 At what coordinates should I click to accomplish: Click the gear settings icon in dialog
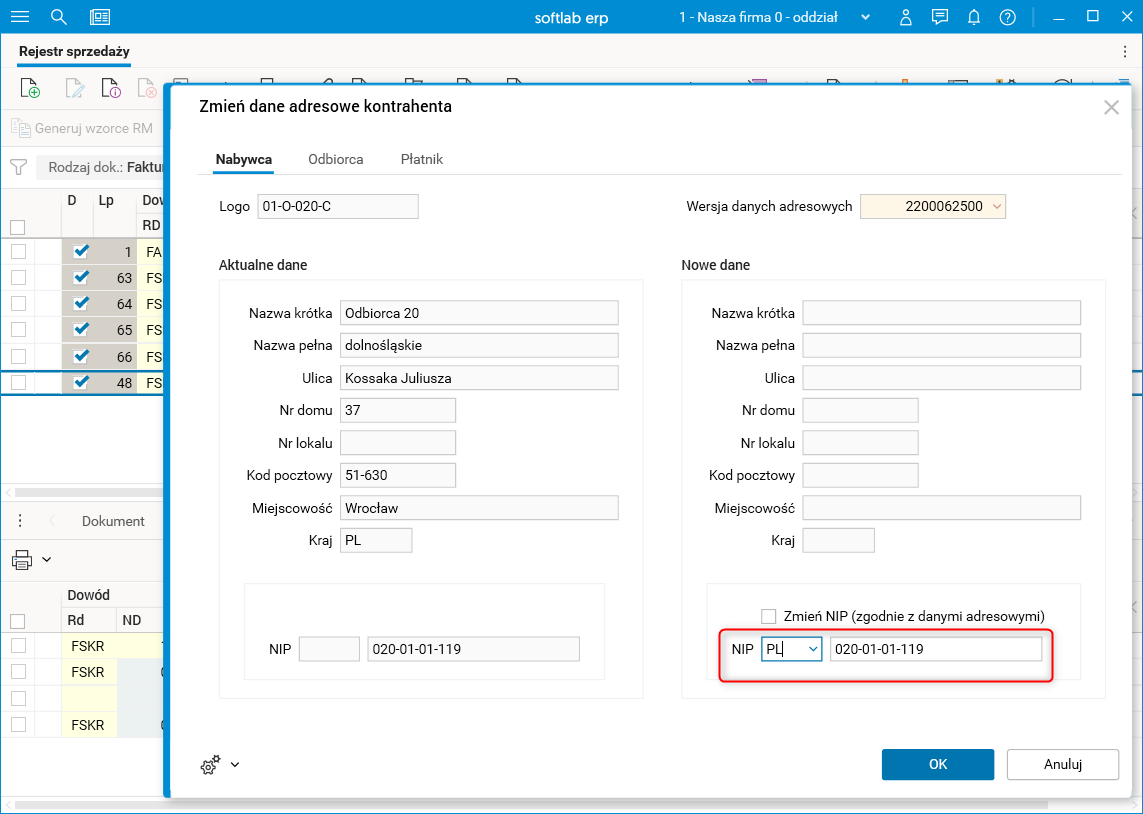pos(210,765)
